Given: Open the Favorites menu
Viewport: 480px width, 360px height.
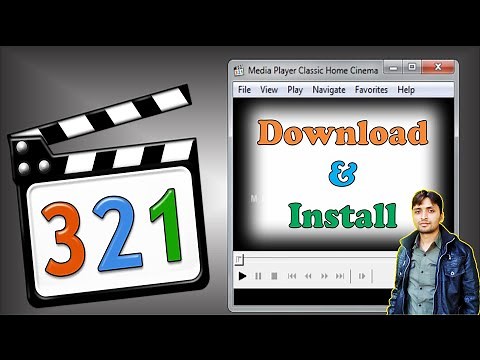Looking at the screenshot, I should [371, 90].
